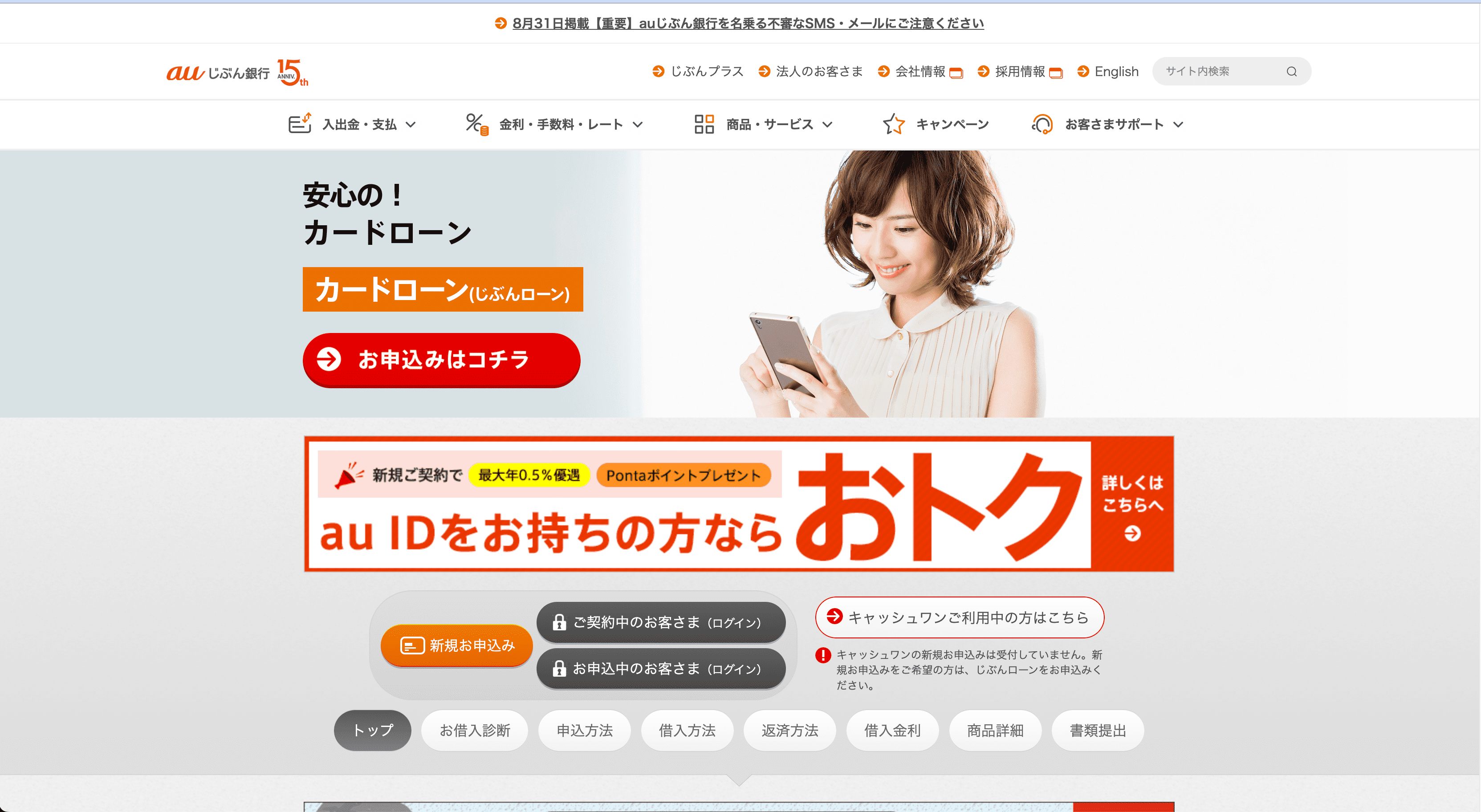Click the external window icon next to 会社情報

(x=956, y=73)
